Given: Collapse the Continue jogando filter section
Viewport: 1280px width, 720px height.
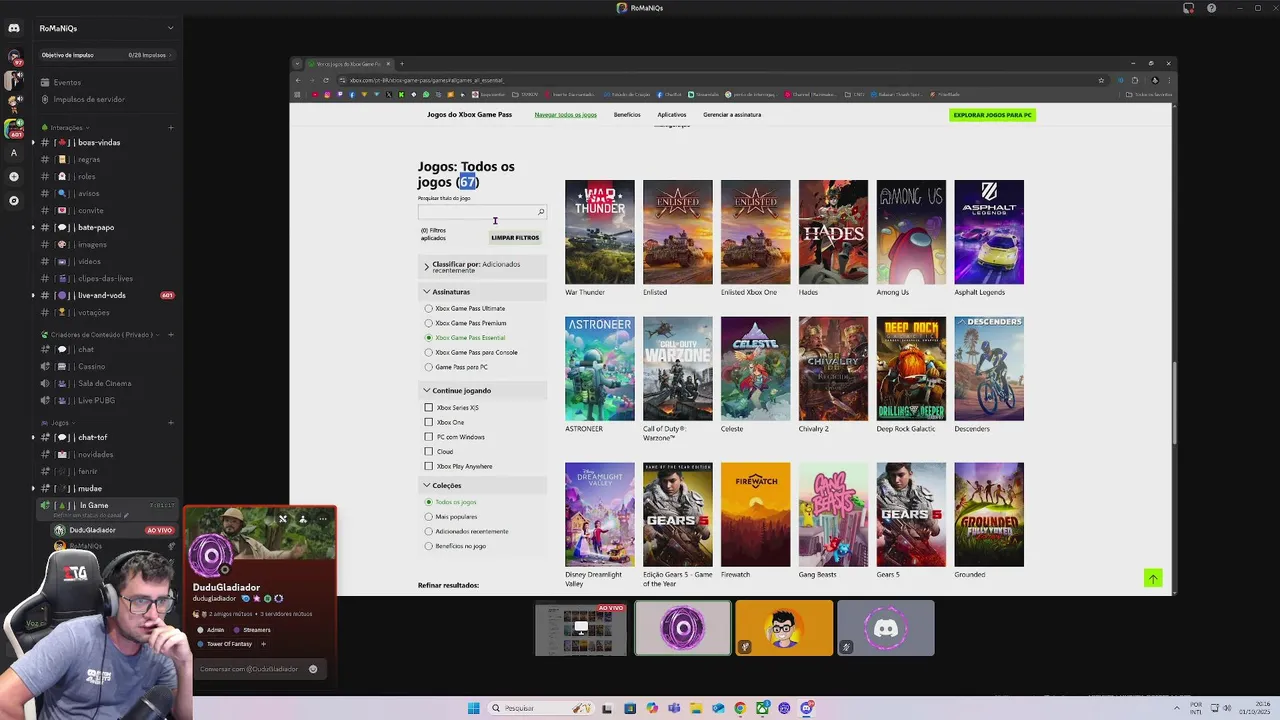Looking at the screenshot, I should (482, 391).
